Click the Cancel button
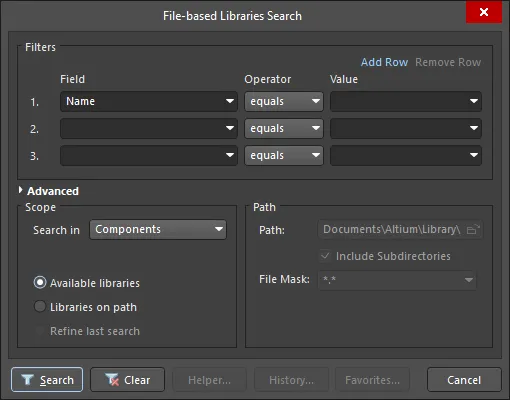The image size is (510, 400). [x=464, y=380]
